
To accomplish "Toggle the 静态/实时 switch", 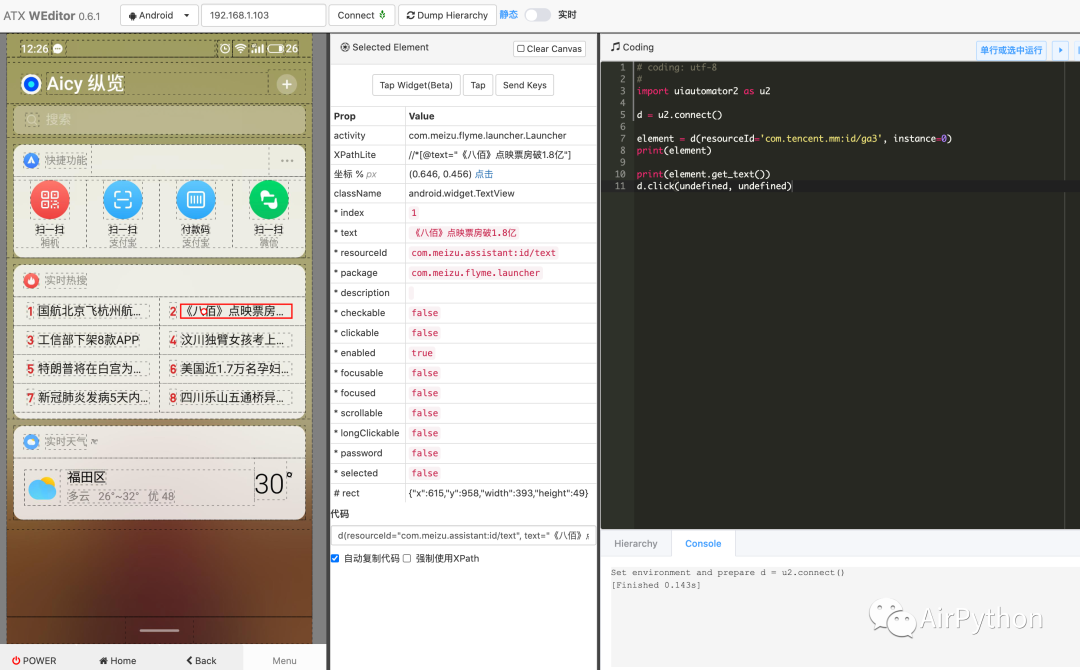I will (537, 14).
